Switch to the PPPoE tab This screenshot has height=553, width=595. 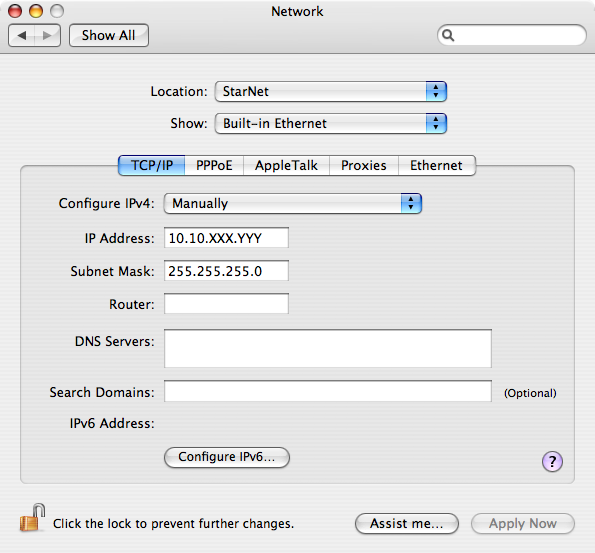(214, 165)
